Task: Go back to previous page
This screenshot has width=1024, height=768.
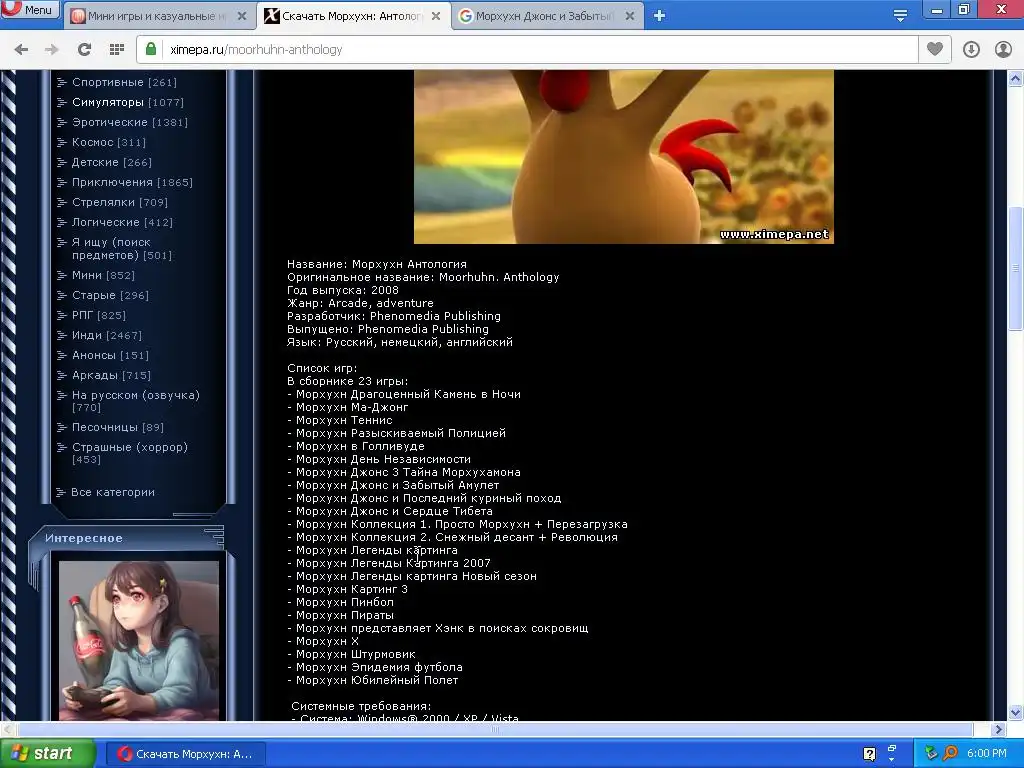Action: (21, 50)
